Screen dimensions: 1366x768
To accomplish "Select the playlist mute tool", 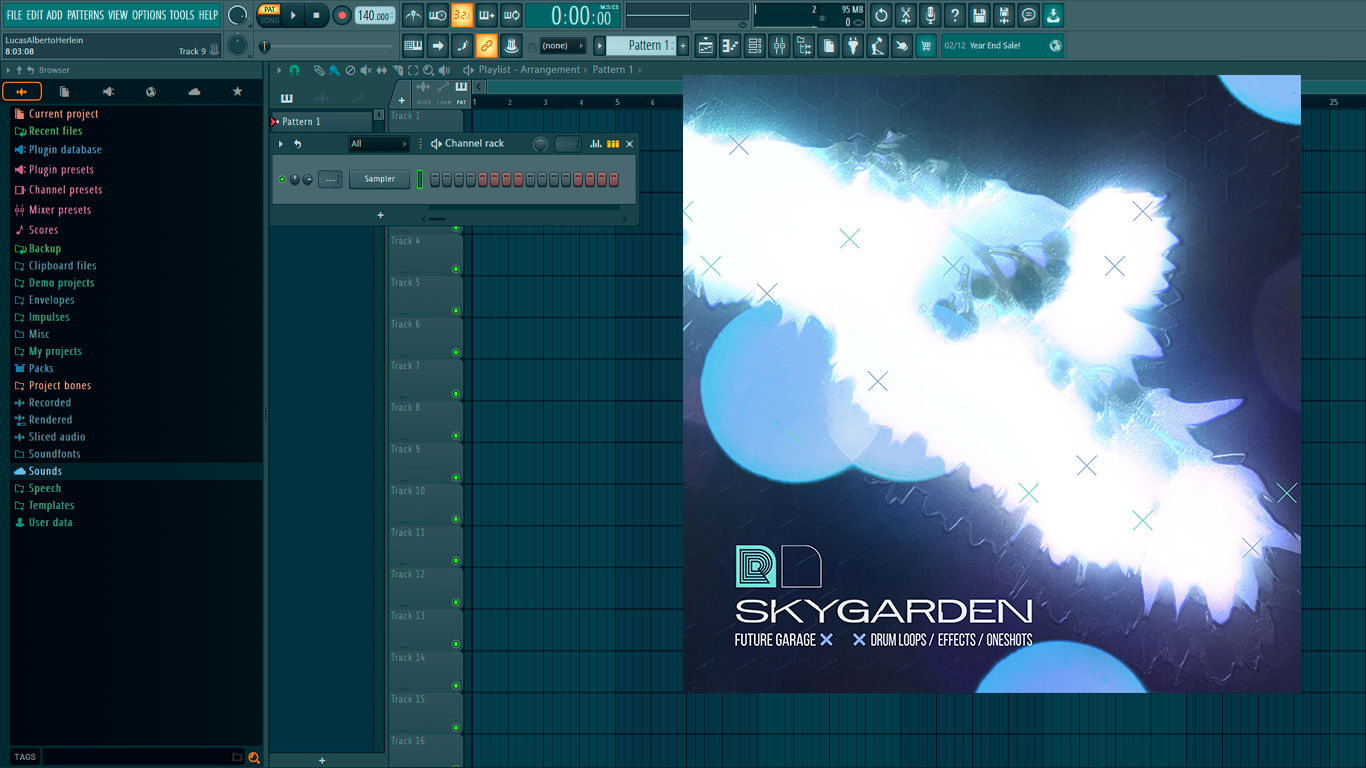I will click(366, 70).
